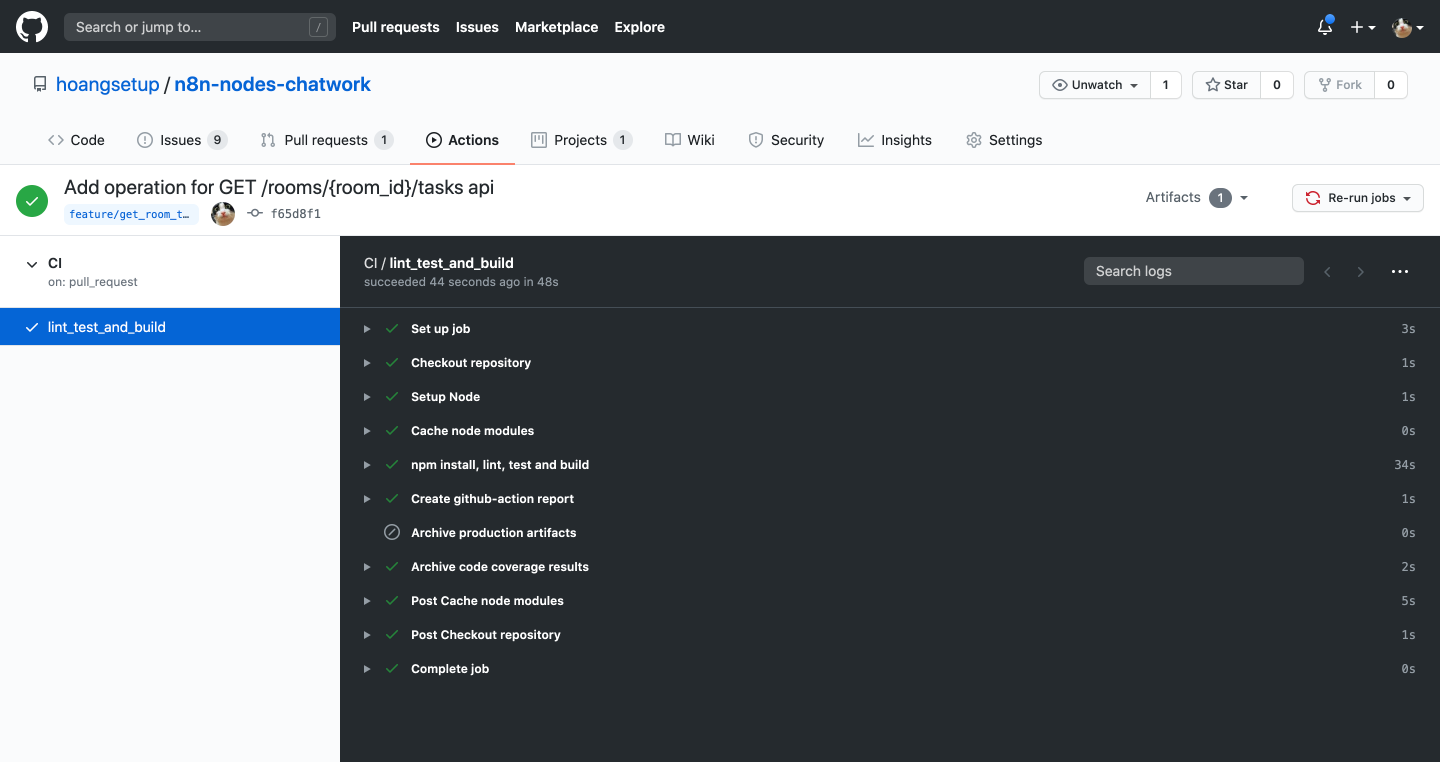Click the watchers count 1
This screenshot has height=762, width=1440.
pyautogui.click(x=1165, y=85)
